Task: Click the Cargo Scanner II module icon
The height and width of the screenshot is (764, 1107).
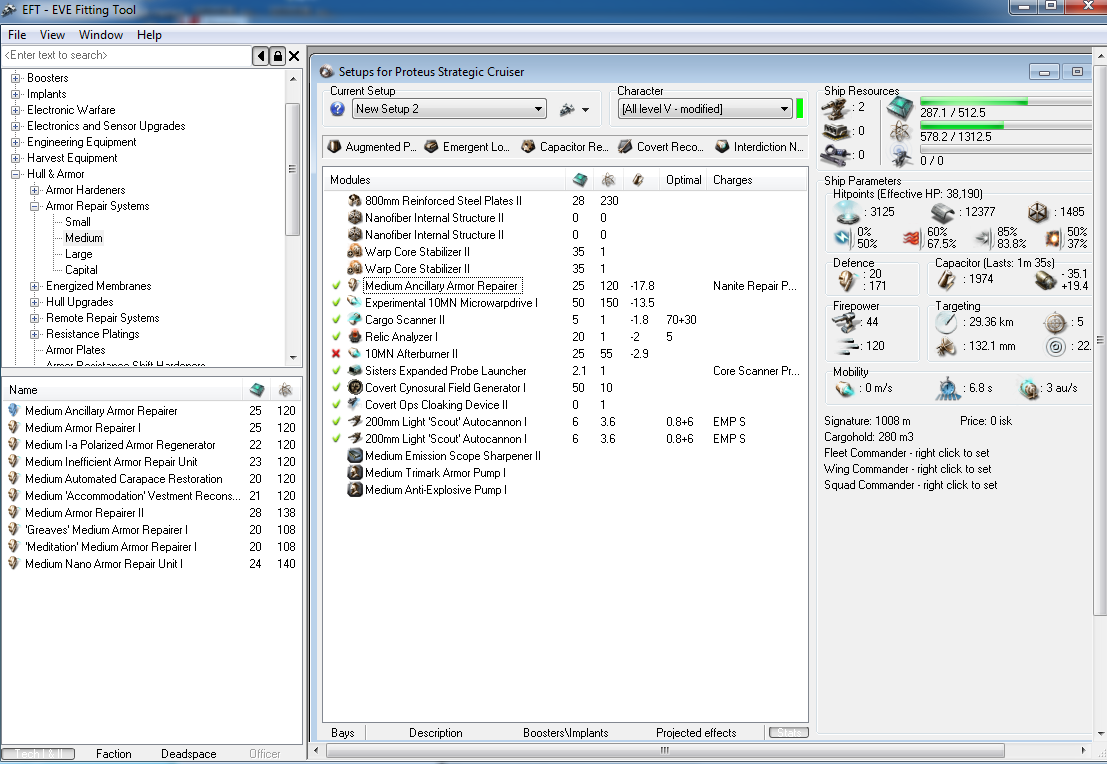Action: [354, 319]
